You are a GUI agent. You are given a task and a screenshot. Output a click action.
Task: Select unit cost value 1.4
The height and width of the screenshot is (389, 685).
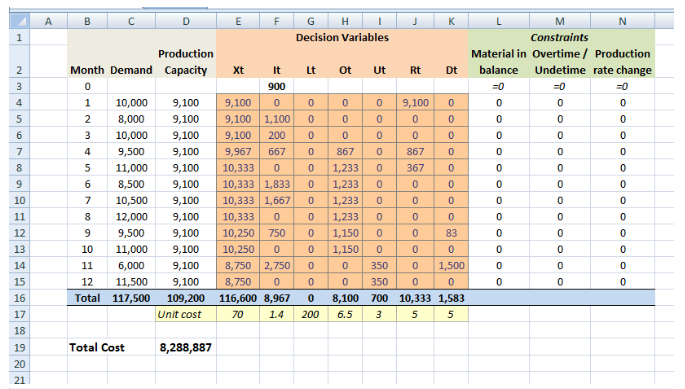pyautogui.click(x=277, y=314)
